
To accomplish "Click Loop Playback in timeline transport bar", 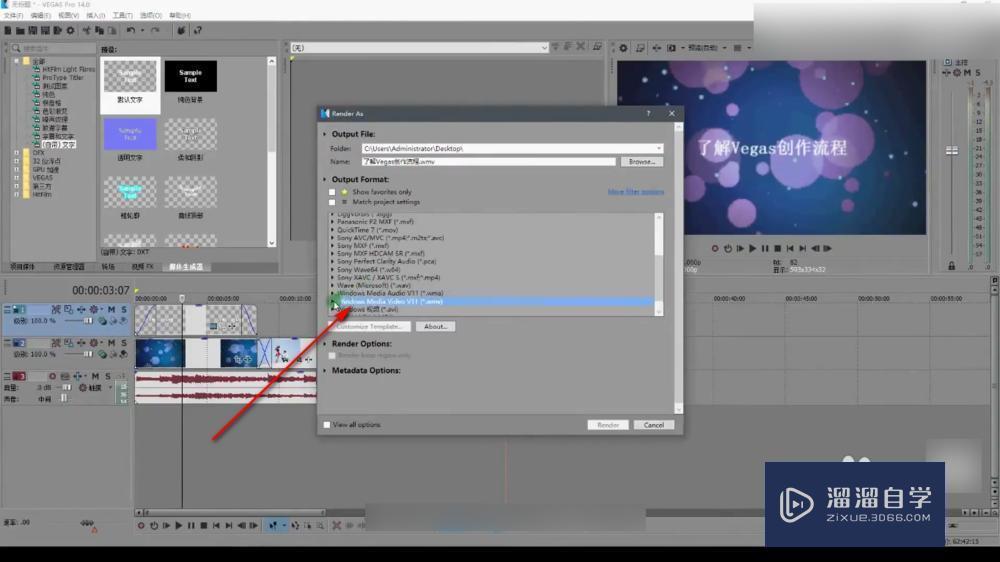I will coord(154,526).
